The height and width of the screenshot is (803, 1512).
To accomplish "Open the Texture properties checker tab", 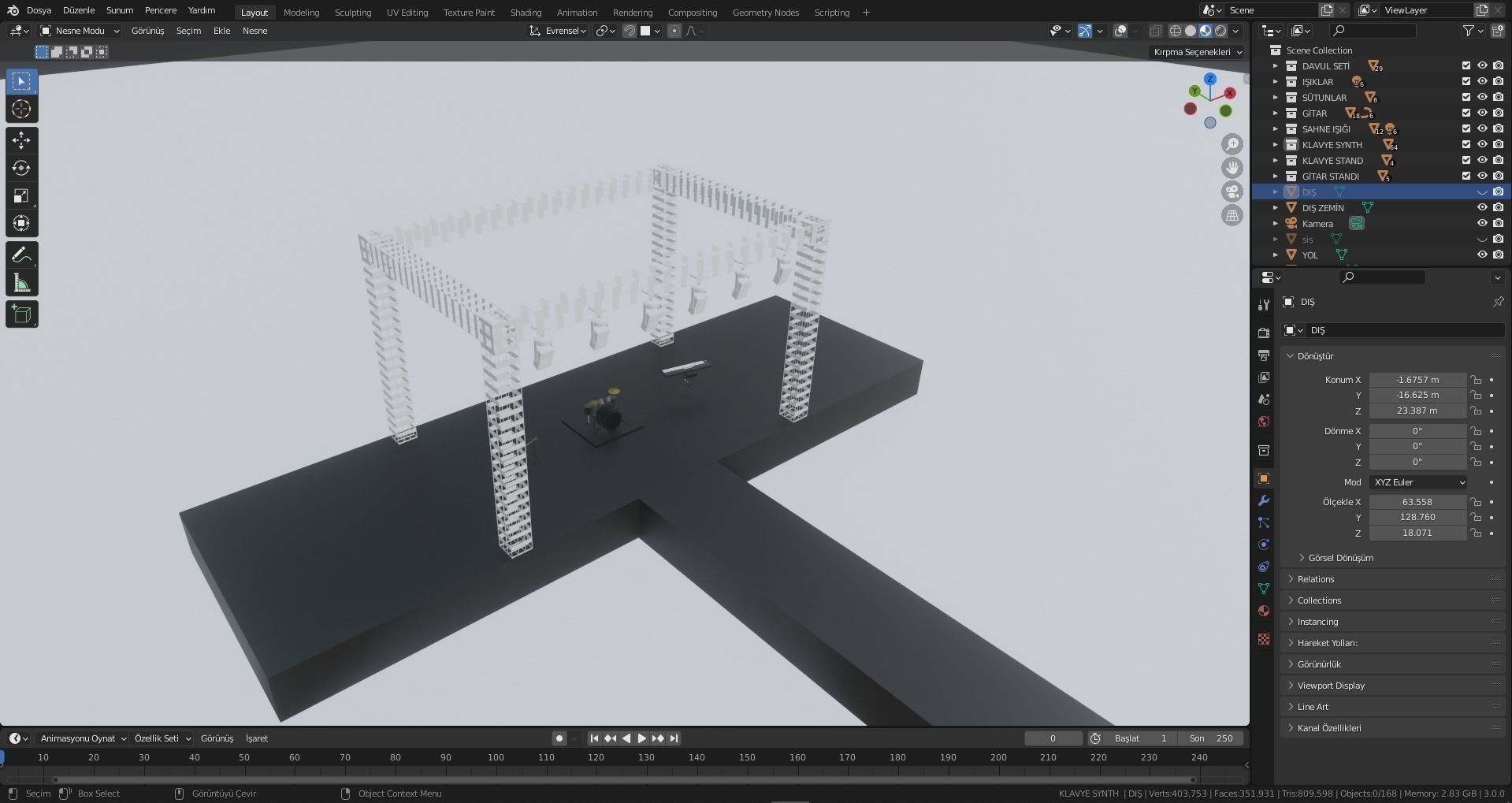I will pyautogui.click(x=1264, y=639).
